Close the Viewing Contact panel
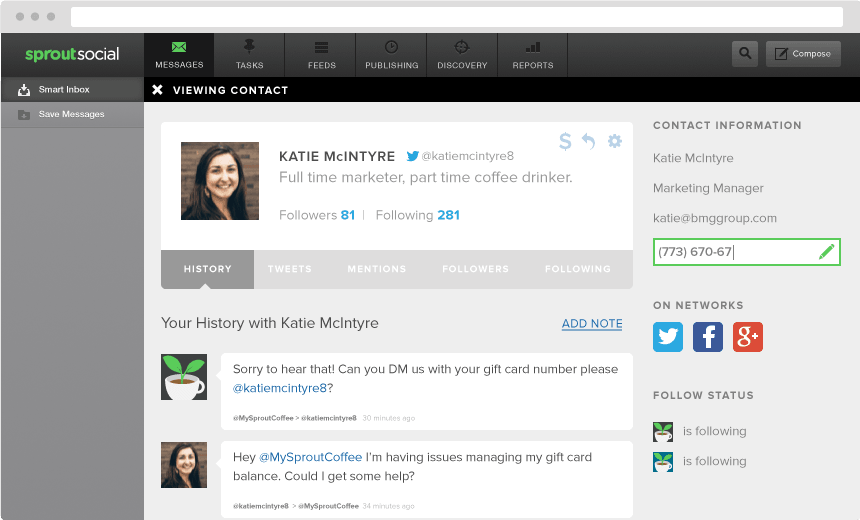 pos(157,90)
